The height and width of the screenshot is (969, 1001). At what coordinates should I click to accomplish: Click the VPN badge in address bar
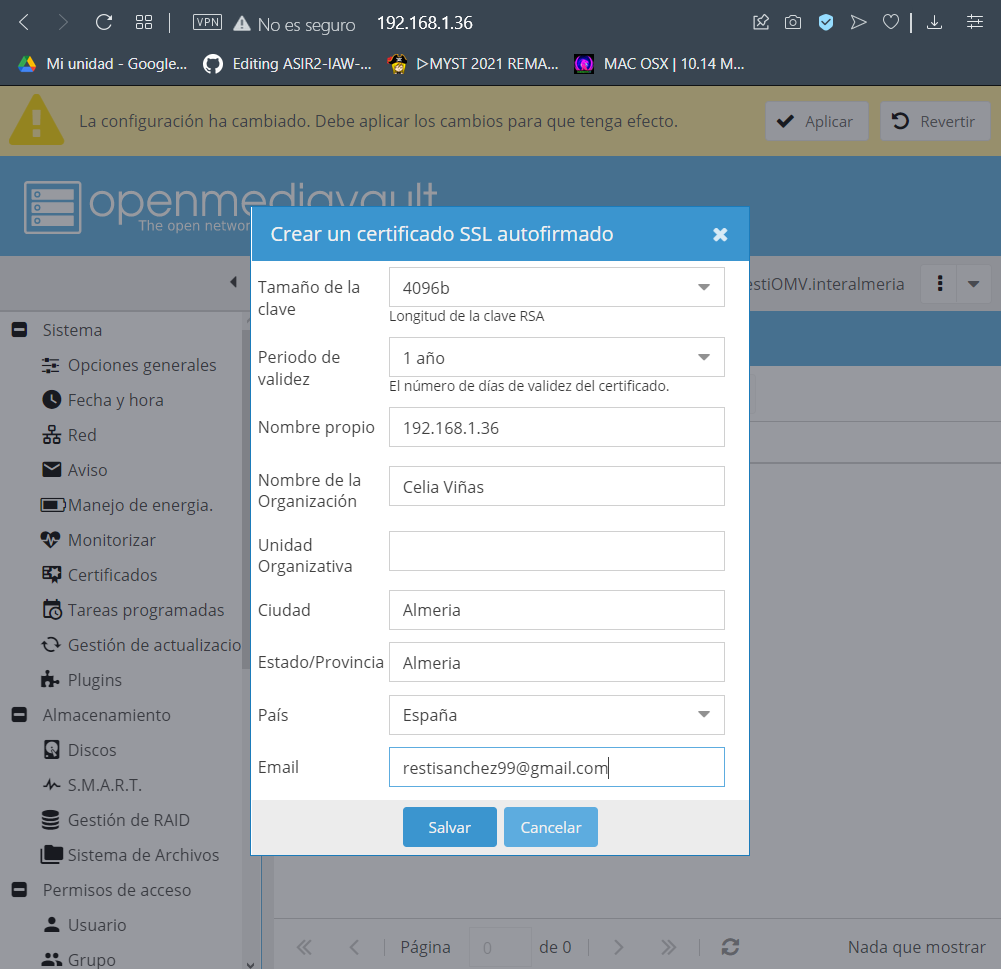[207, 22]
